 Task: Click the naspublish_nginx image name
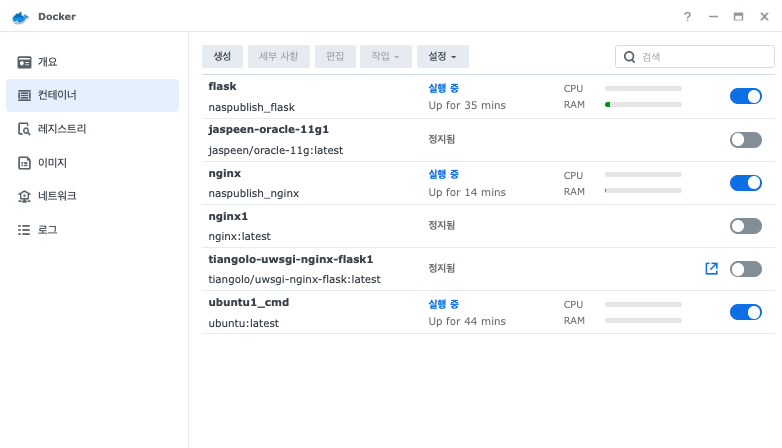tap(254, 193)
